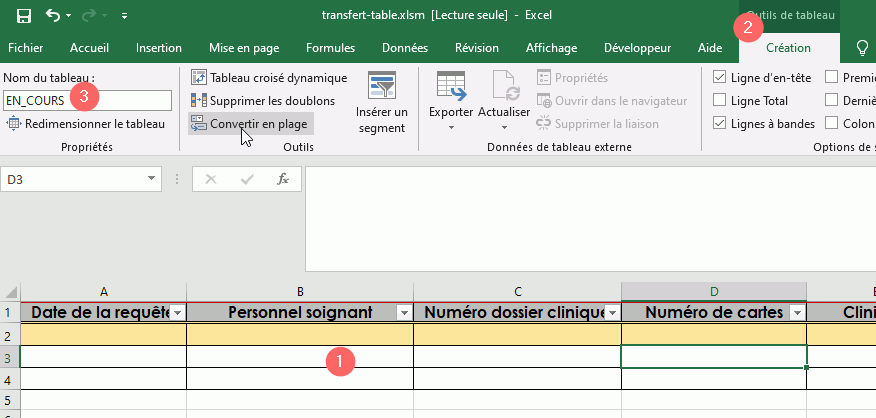Image resolution: width=876 pixels, height=418 pixels.
Task: Open the Undo history dropdown arrow
Action: 69,16
